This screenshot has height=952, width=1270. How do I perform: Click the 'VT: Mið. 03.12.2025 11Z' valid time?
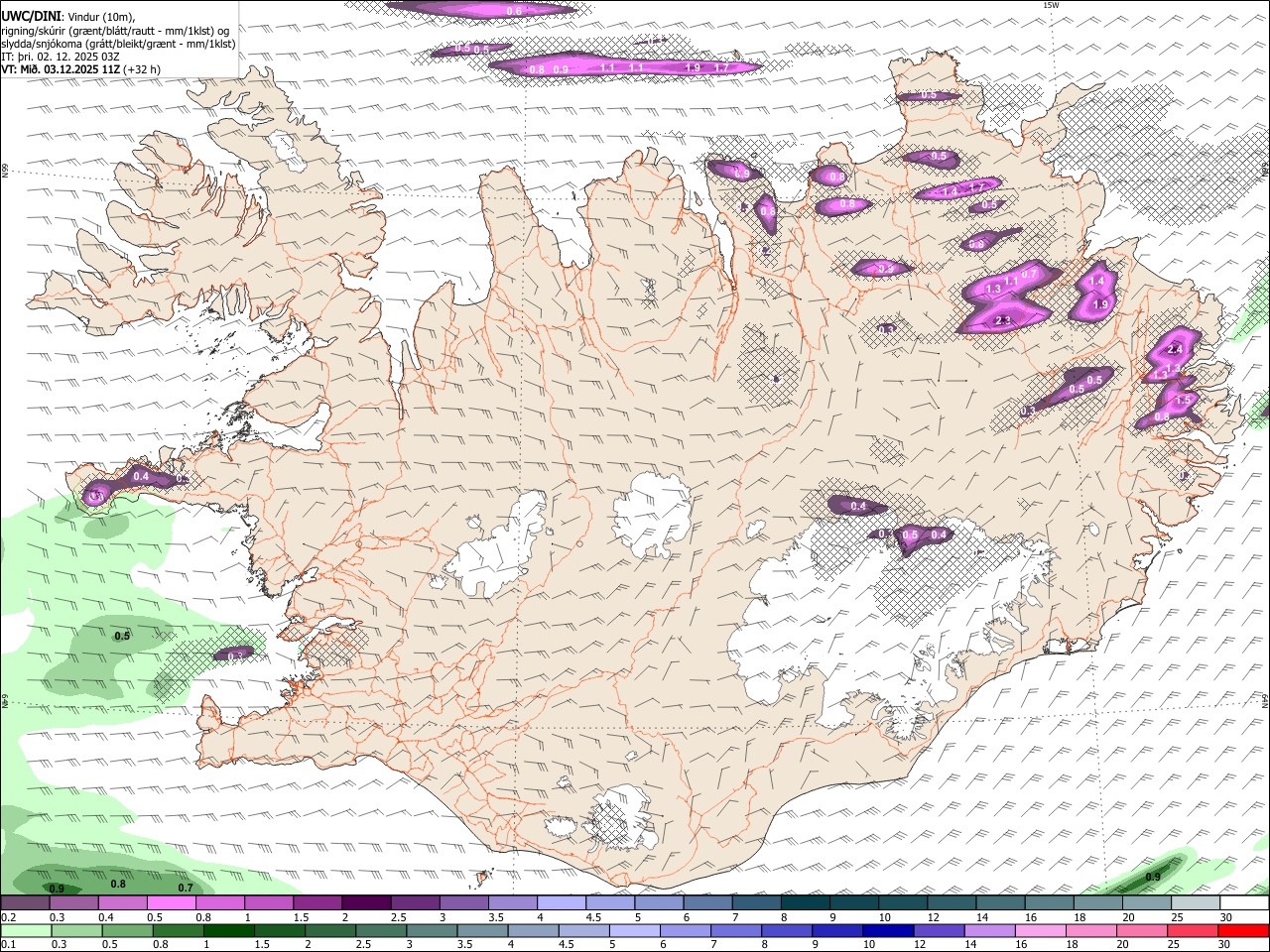point(61,69)
